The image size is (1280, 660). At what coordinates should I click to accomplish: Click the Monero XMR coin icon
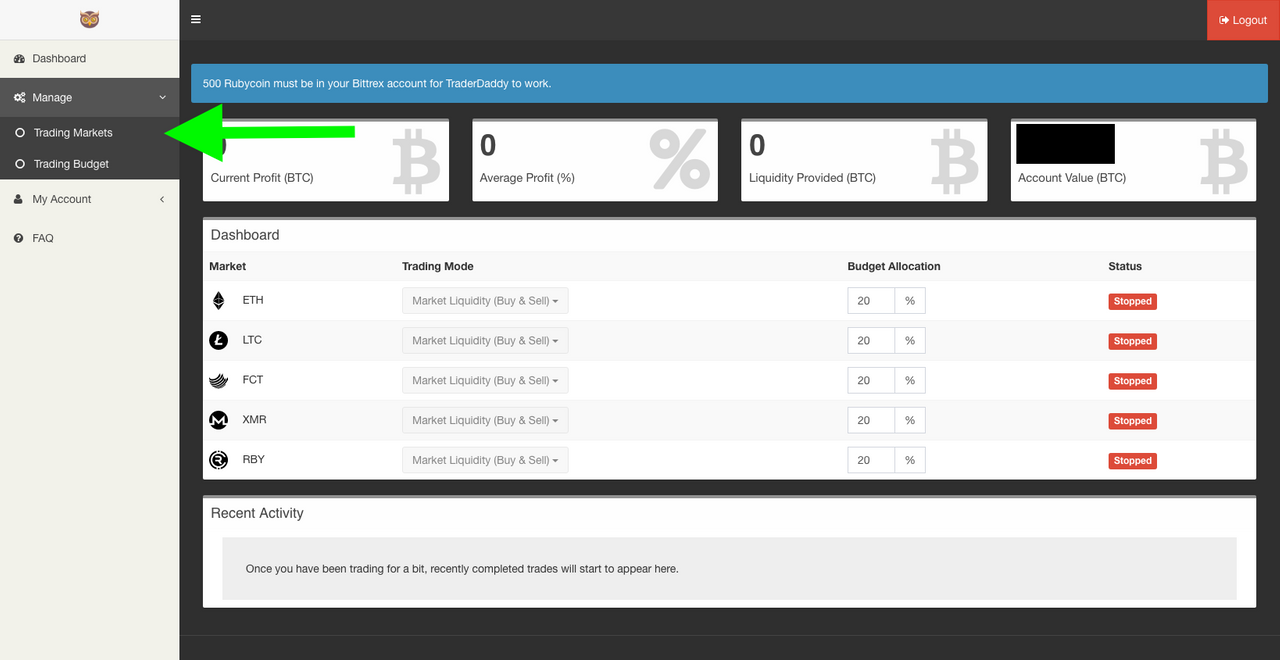coord(219,421)
